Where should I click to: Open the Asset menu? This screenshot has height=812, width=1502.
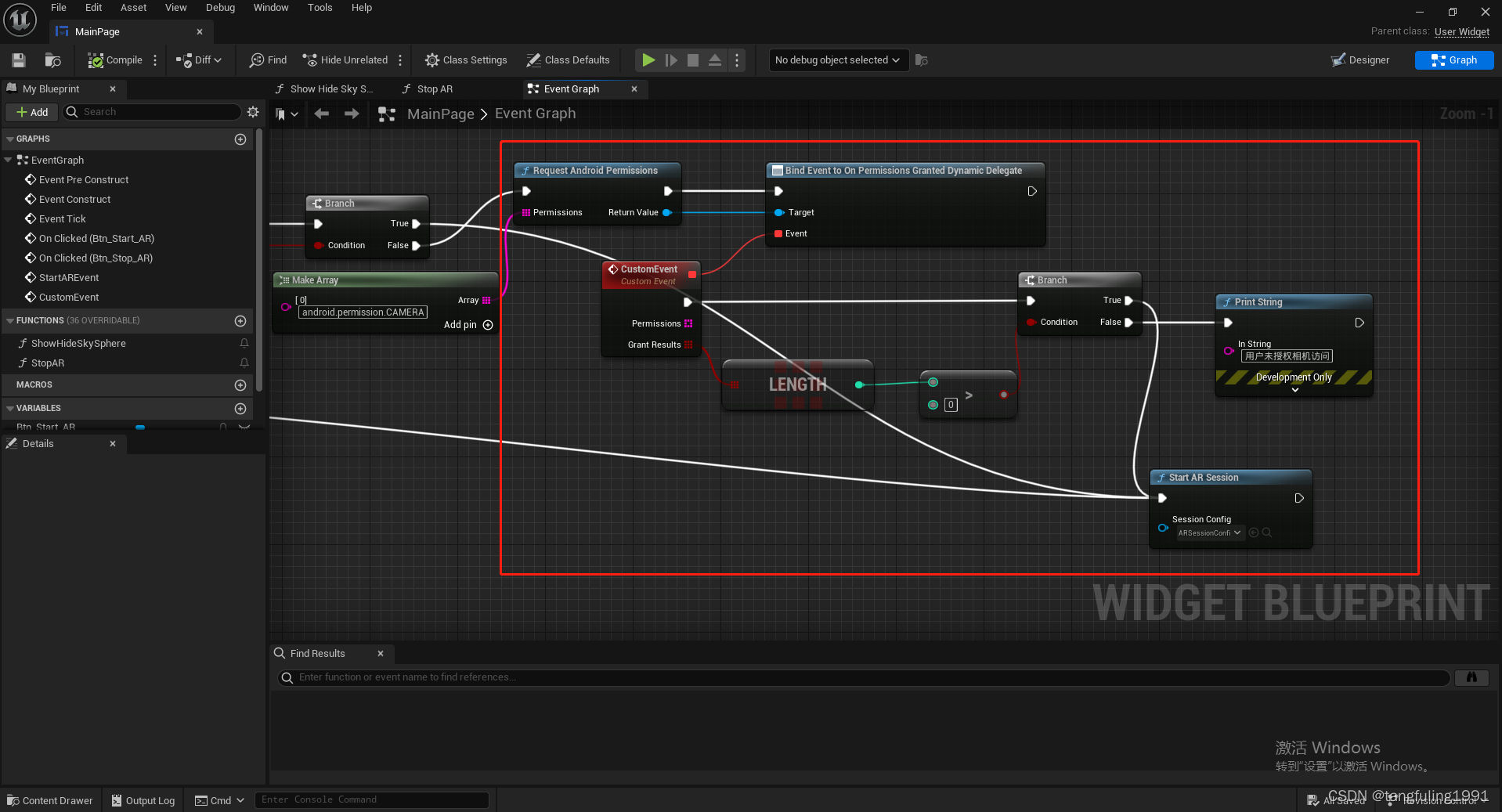click(x=133, y=8)
